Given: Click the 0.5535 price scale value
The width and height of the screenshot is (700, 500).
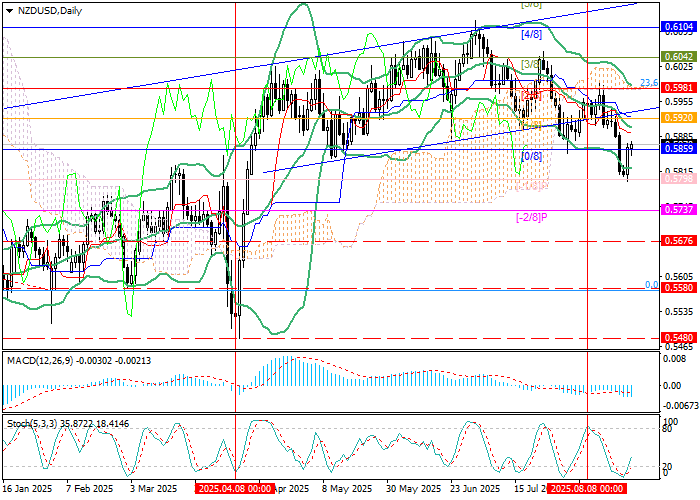Looking at the screenshot, I should coord(678,311).
